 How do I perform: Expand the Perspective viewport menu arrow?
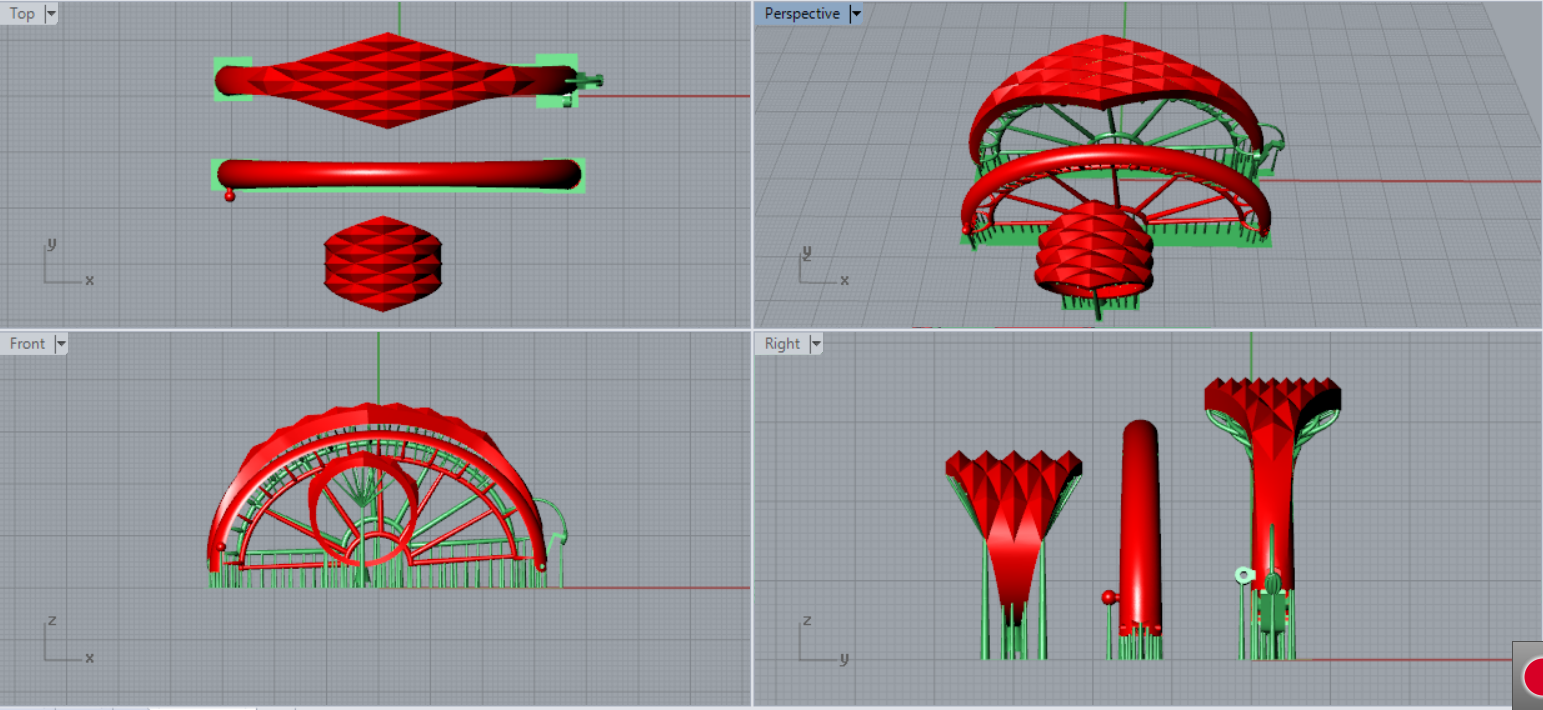855,14
